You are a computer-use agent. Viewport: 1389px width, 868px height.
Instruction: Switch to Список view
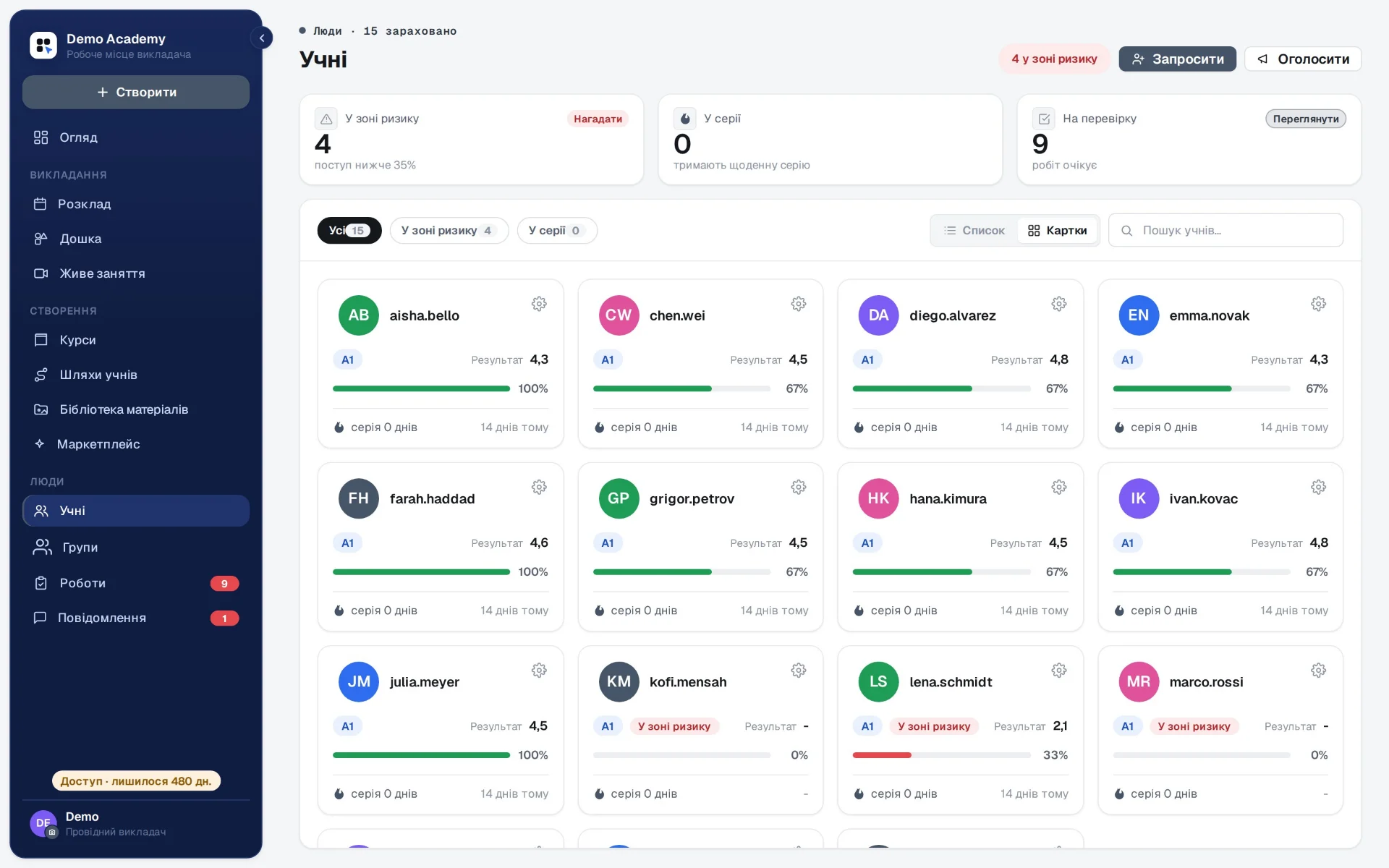[974, 231]
